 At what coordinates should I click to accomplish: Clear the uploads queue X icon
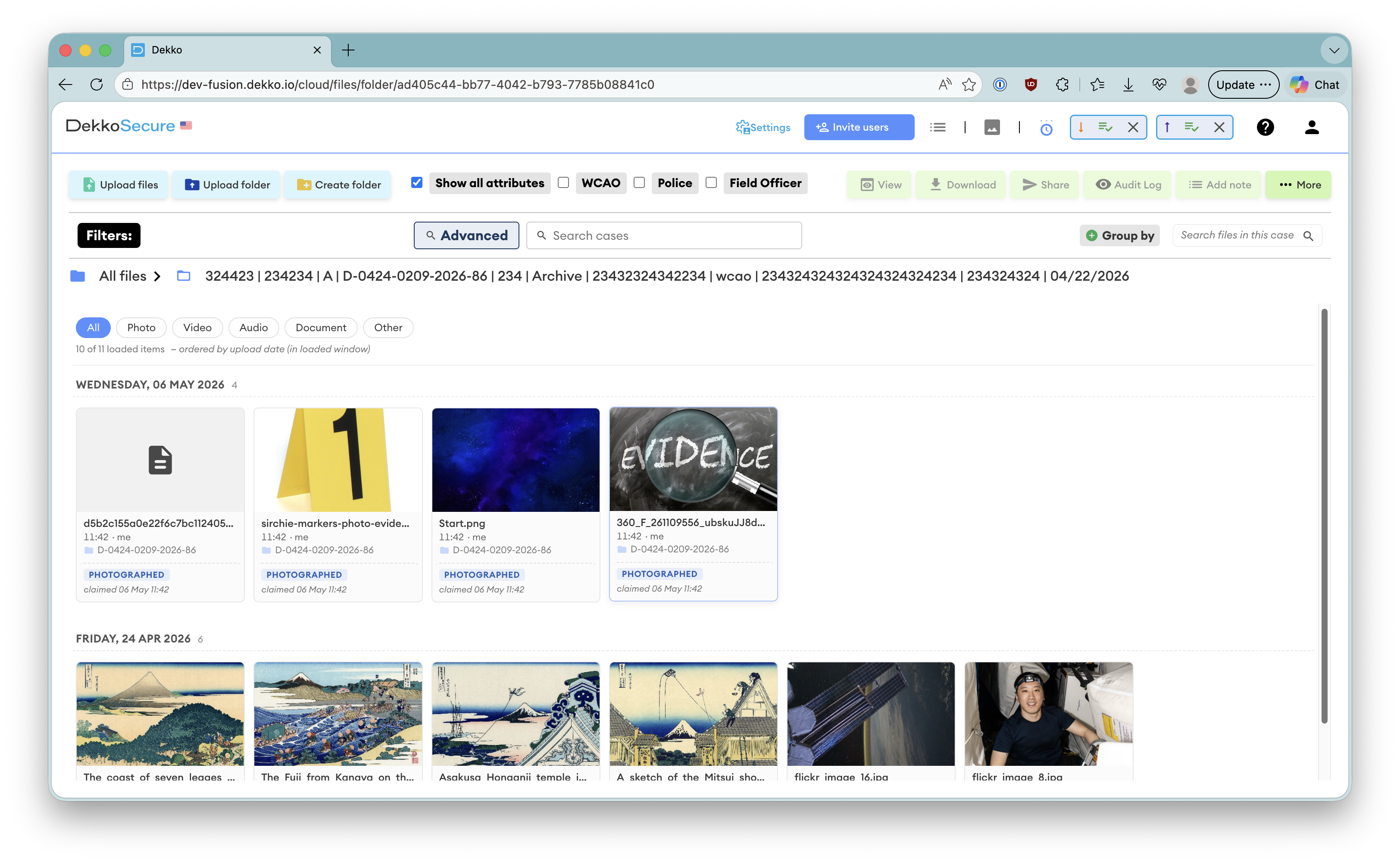pos(1219,127)
